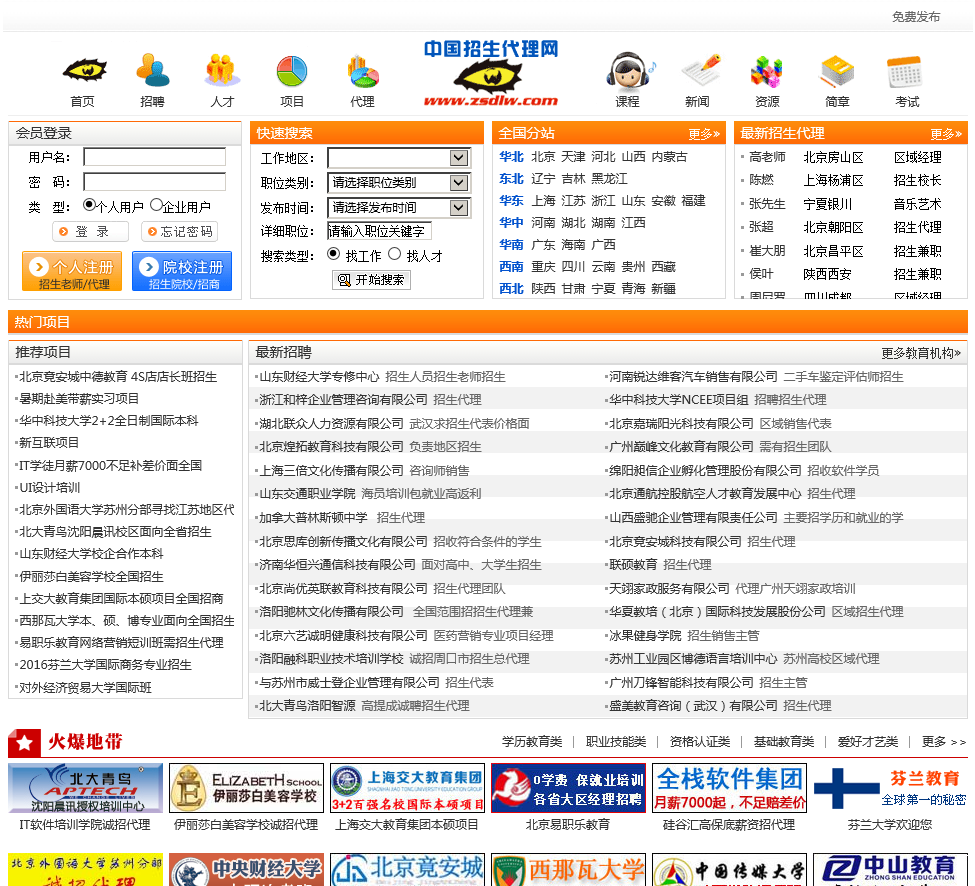Click 更多 in the 全国分站 header

tap(704, 134)
